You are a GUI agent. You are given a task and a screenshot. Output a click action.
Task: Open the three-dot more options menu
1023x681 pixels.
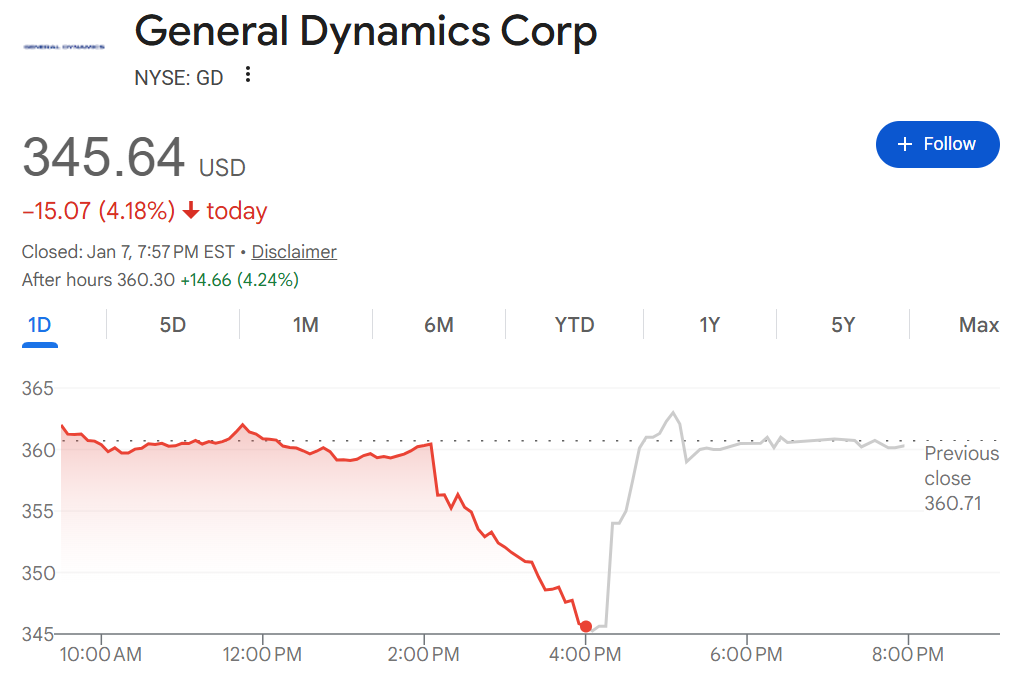coord(248,75)
